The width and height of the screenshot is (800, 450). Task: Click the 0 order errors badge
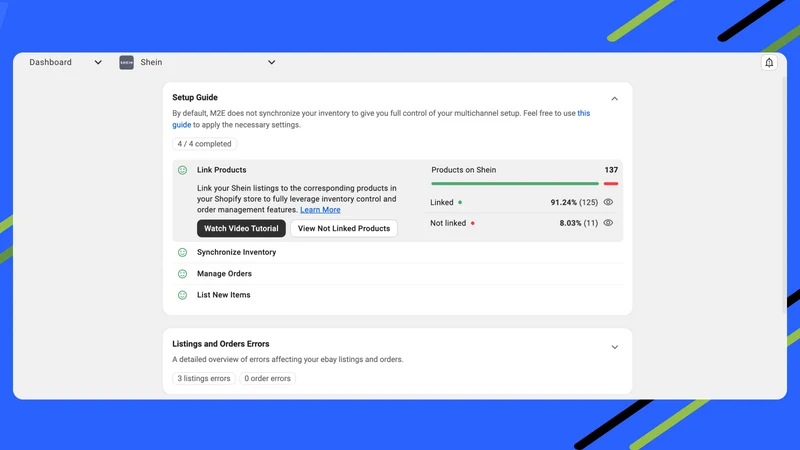267,379
